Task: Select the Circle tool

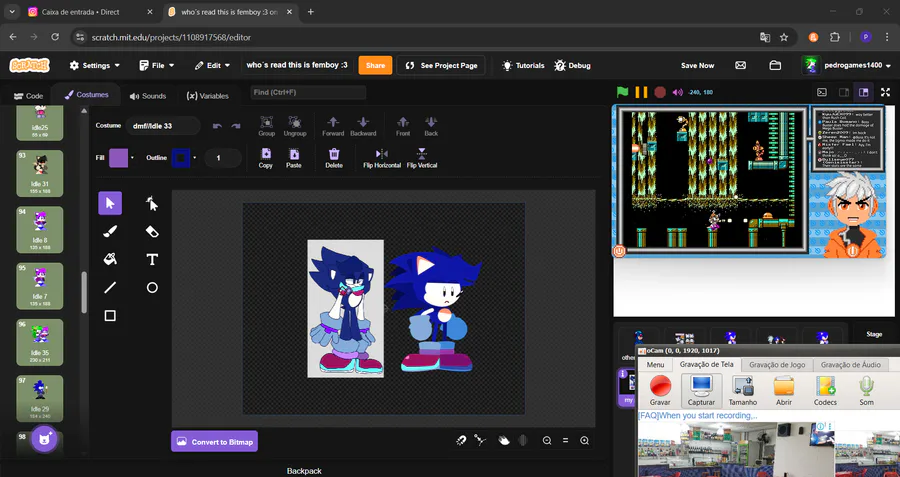Action: tap(152, 288)
